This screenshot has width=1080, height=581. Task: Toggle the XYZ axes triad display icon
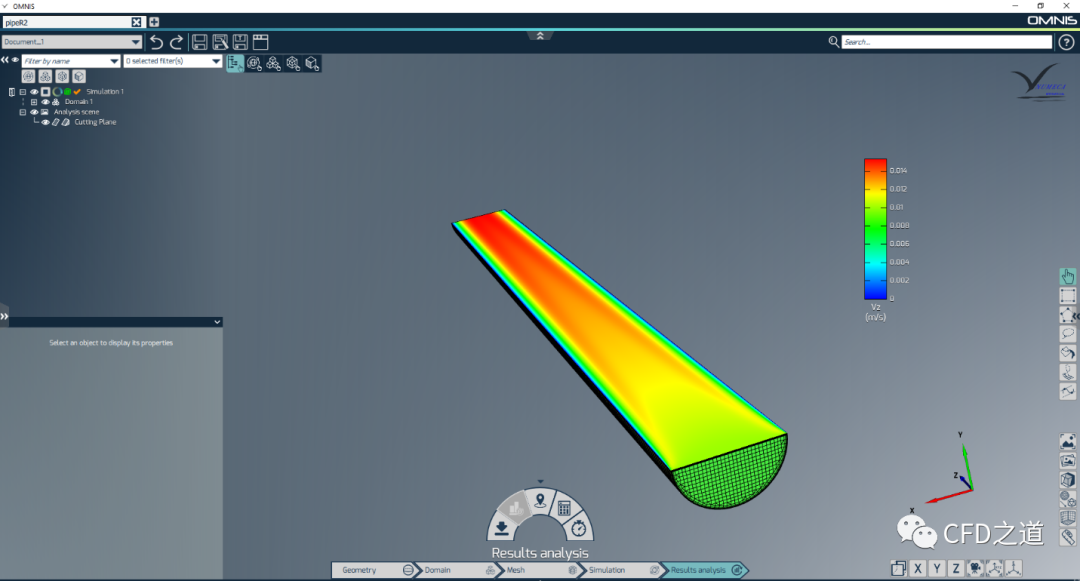994,568
